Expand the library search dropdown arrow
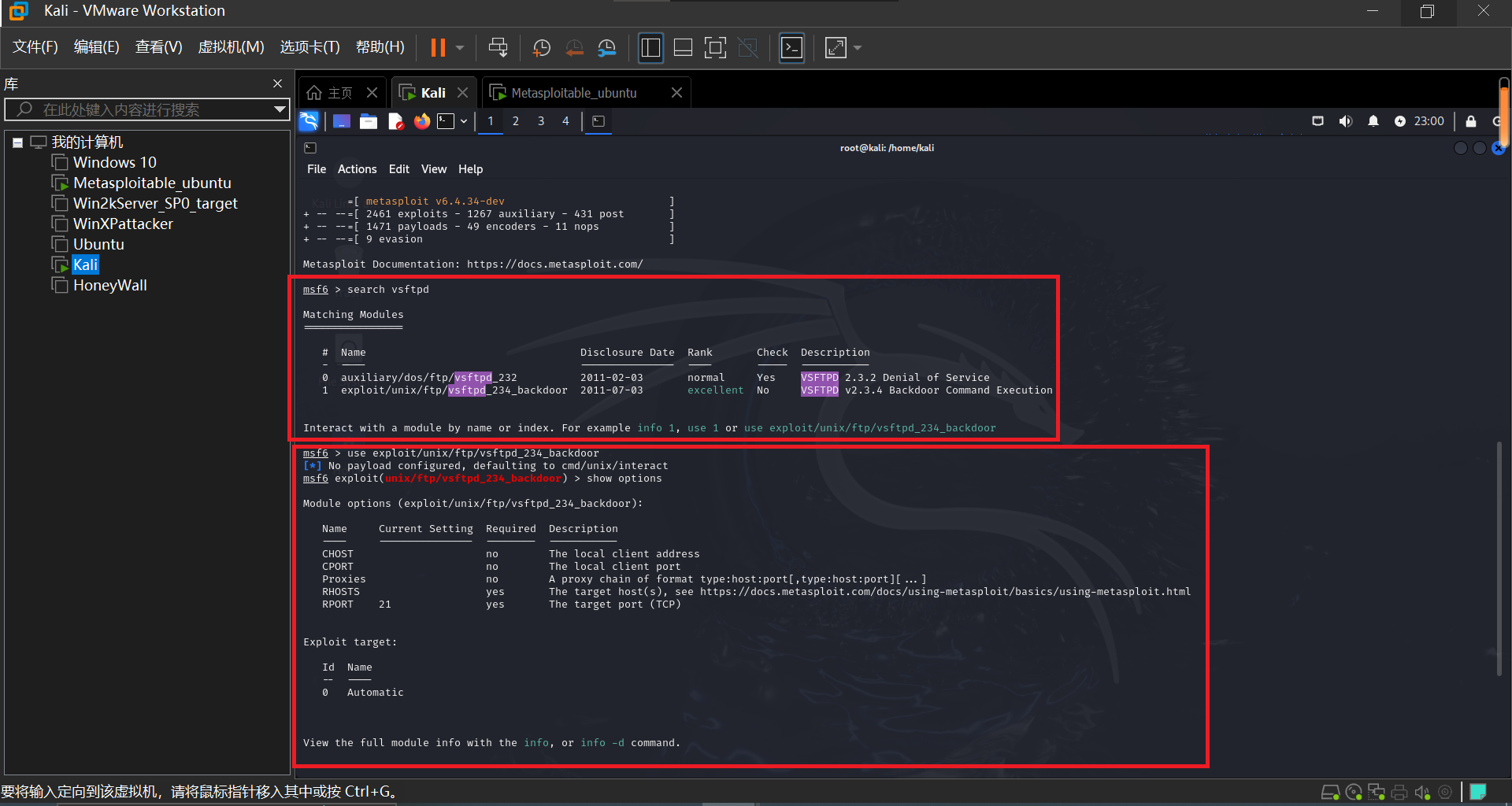This screenshot has height=806, width=1512. pos(279,109)
